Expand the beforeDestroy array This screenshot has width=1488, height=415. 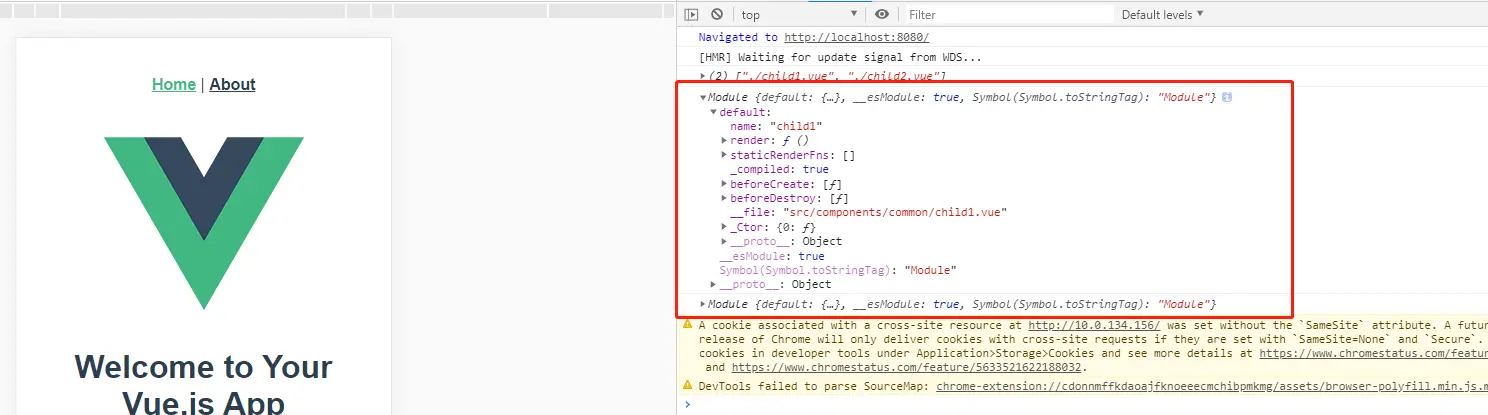[x=724, y=198]
